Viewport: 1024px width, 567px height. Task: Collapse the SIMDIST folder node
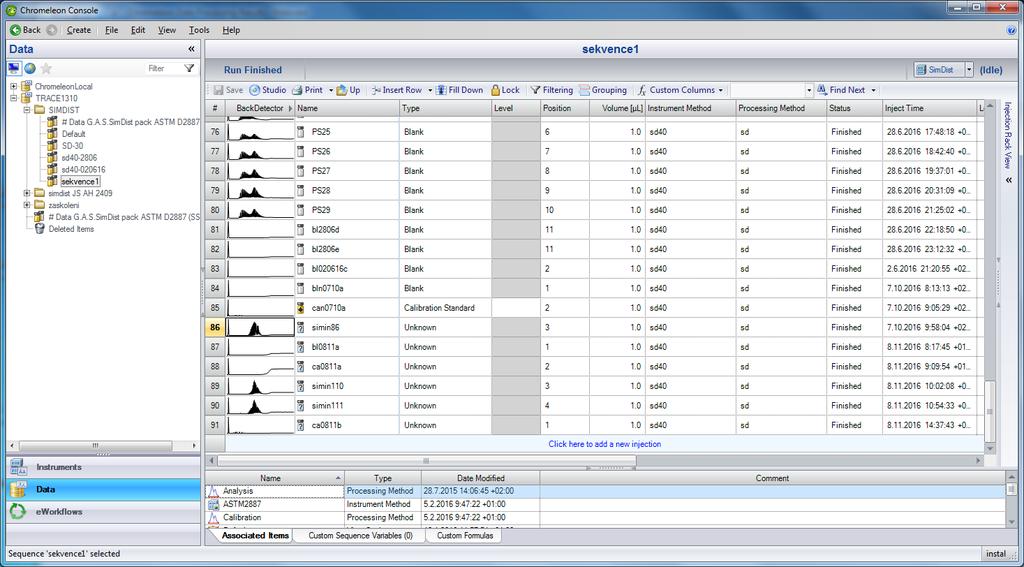[x=27, y=110]
